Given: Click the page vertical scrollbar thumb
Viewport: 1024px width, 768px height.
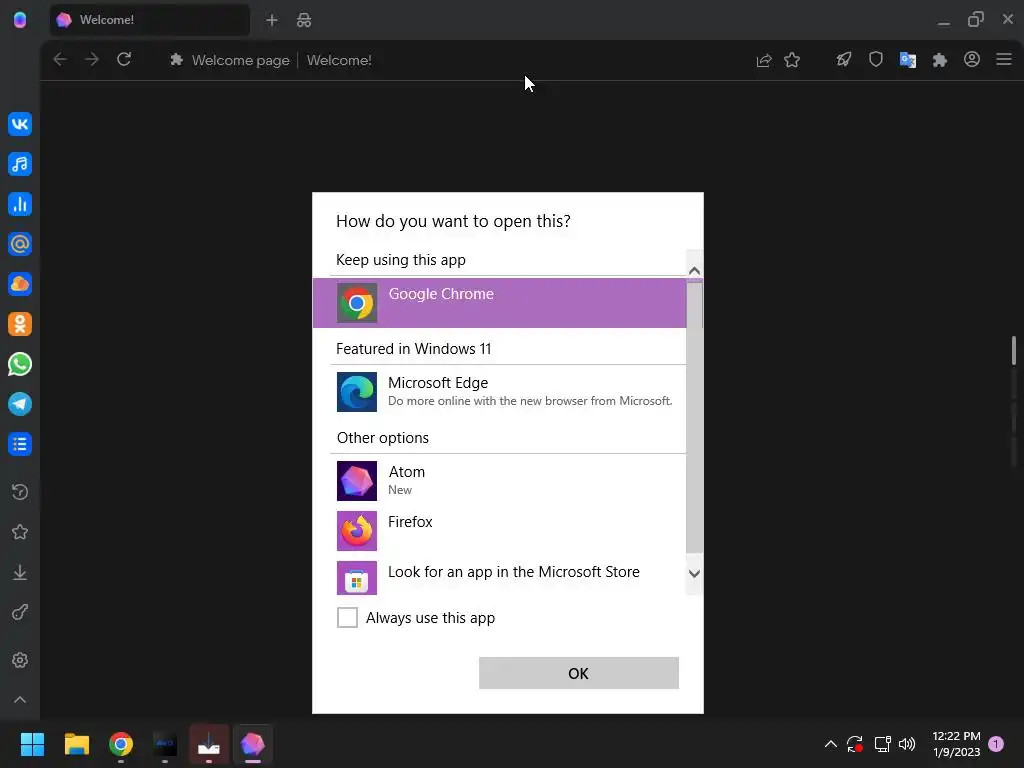Looking at the screenshot, I should [1014, 351].
